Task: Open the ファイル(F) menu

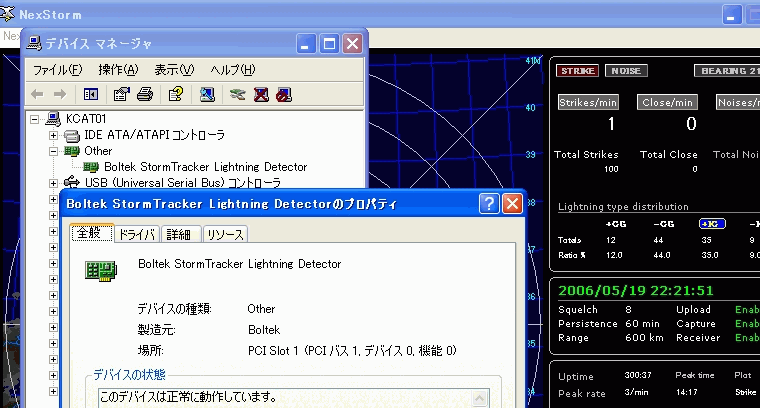Action: pos(57,70)
